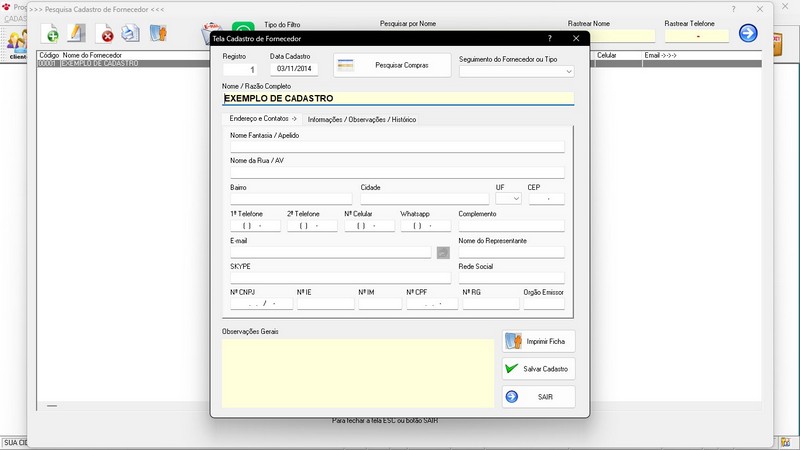Click the SKYPE input field
800x450 pixels.
tap(340, 278)
